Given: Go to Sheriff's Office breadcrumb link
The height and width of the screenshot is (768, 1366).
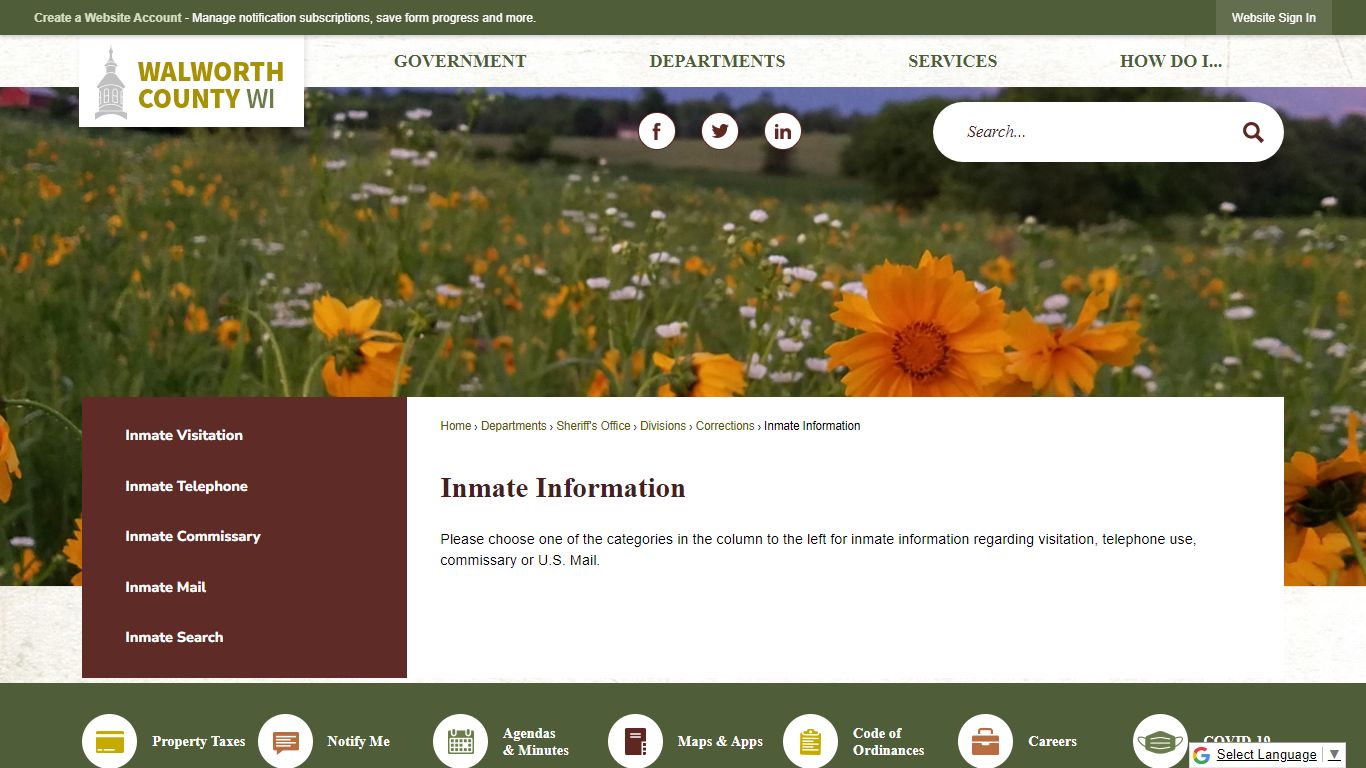Looking at the screenshot, I should (593, 426).
